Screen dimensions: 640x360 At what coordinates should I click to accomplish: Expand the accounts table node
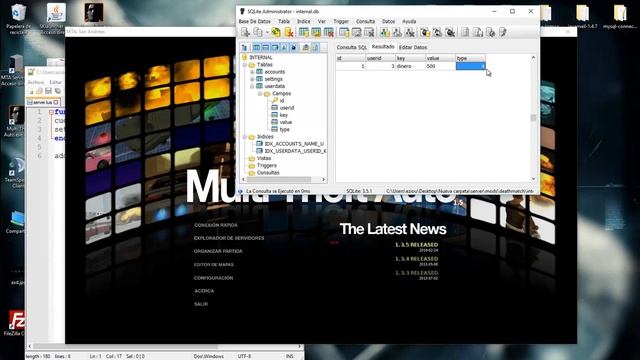click(252, 72)
